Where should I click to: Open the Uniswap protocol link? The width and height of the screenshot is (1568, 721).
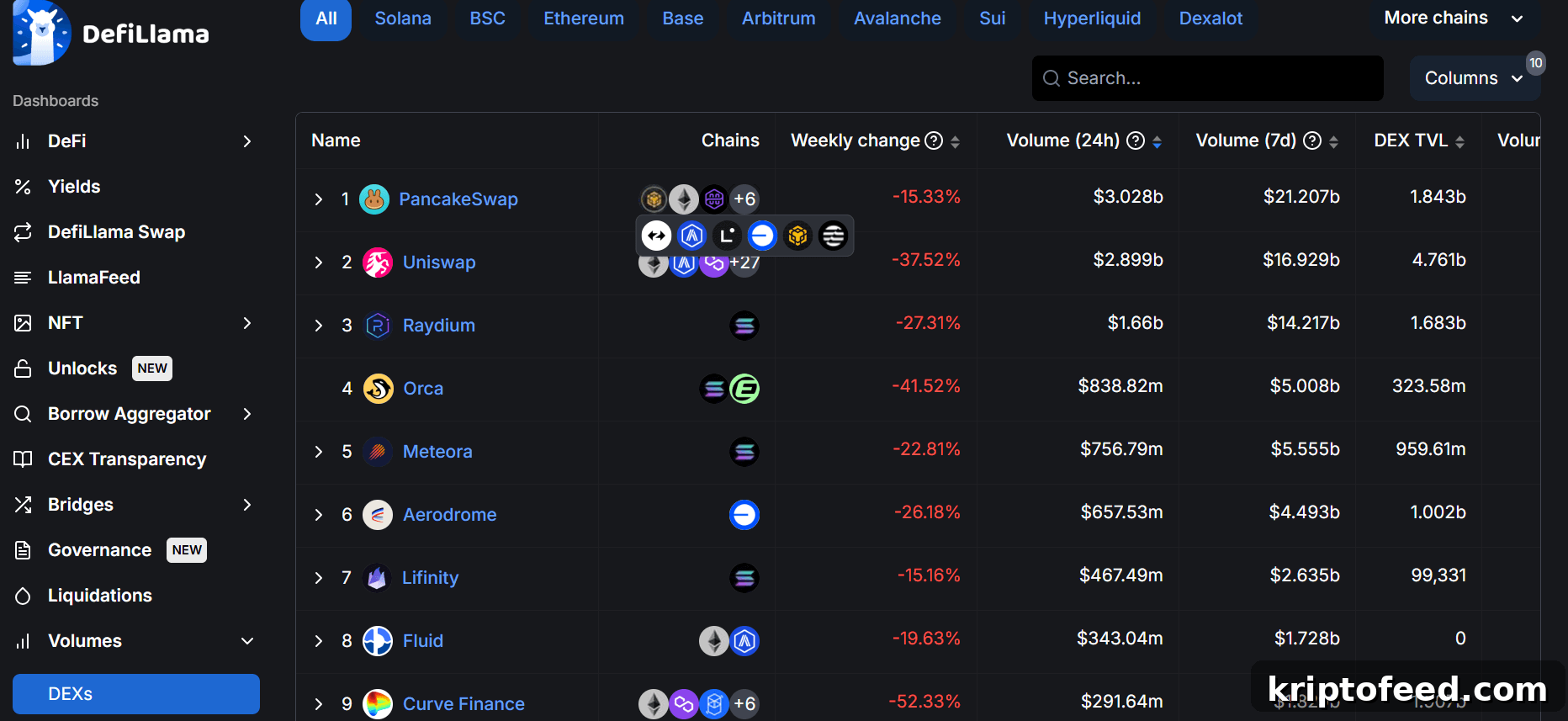(x=439, y=262)
